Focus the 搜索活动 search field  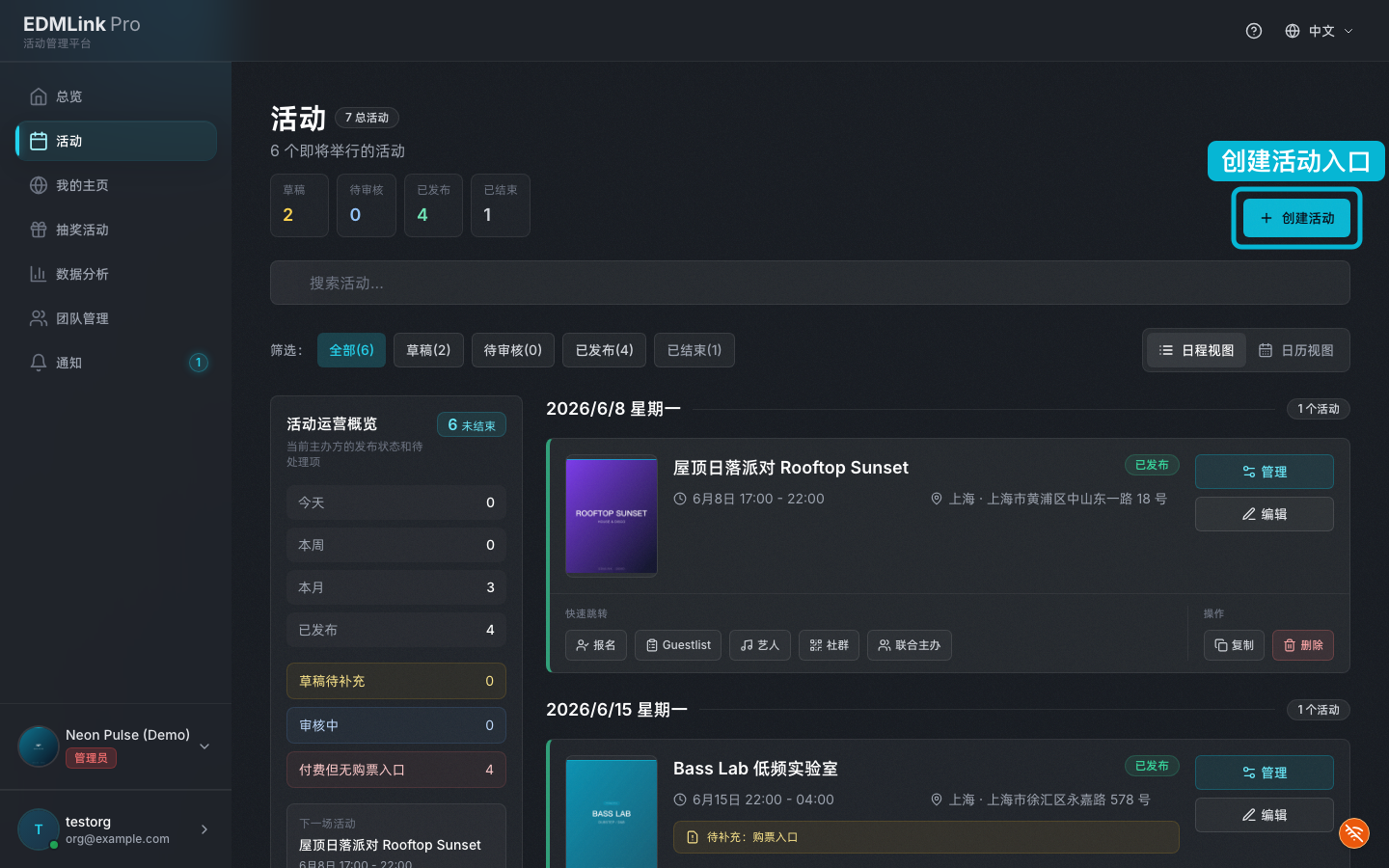click(810, 283)
